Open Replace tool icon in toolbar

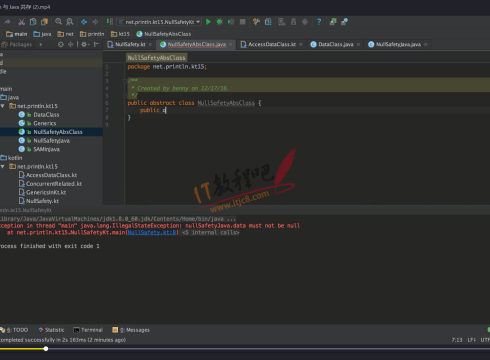70,22
